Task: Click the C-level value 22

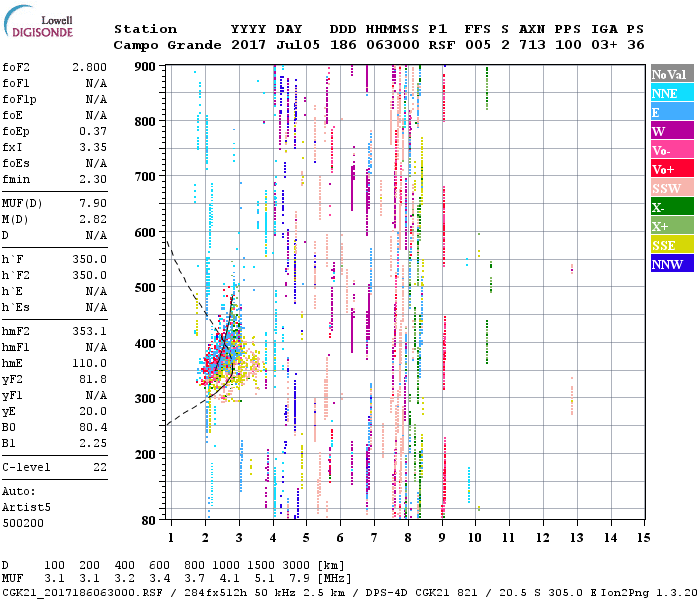Action: [x=100, y=467]
